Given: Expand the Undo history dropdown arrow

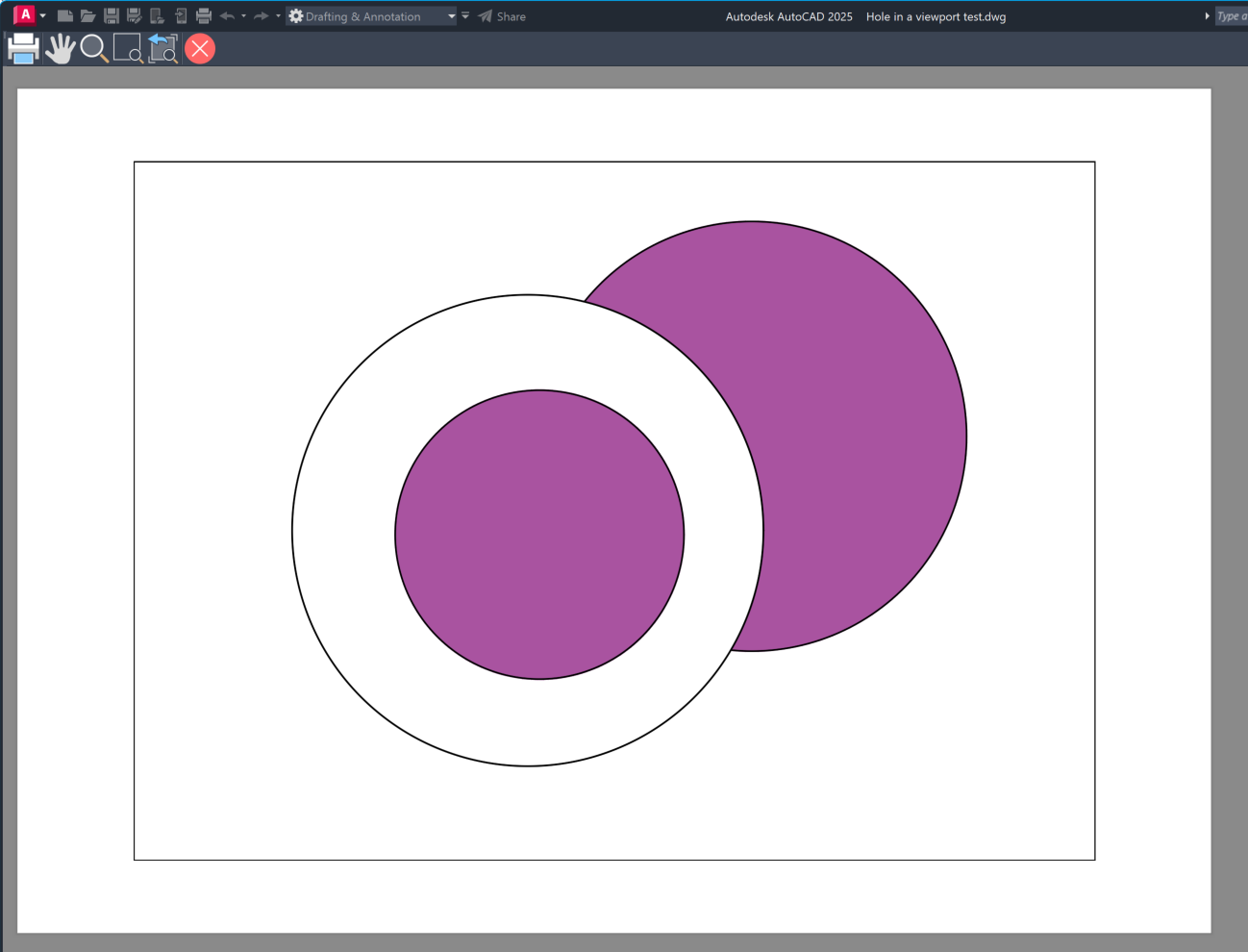Looking at the screenshot, I should click(242, 15).
